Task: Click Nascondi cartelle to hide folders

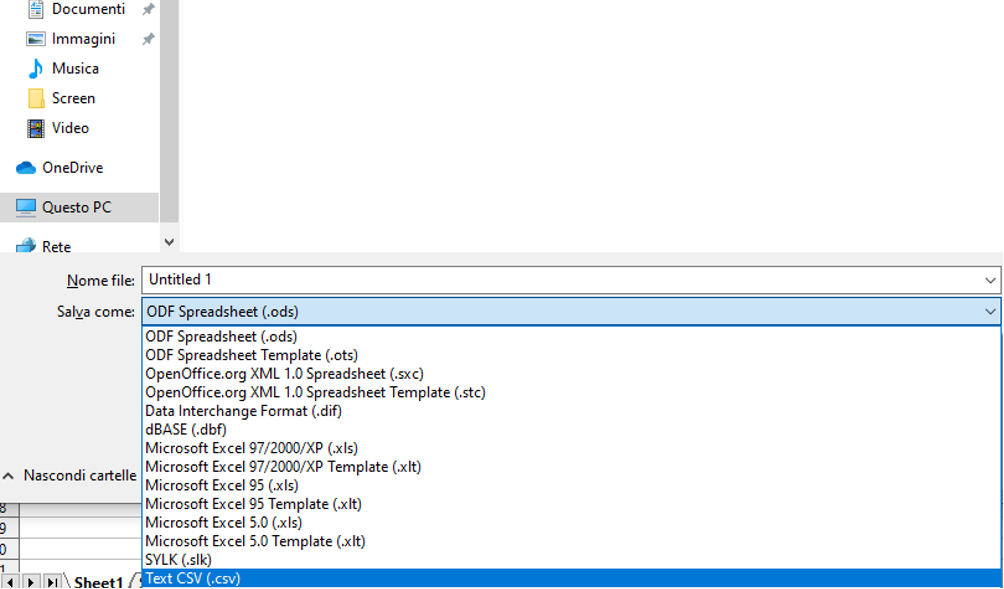Action: [70, 476]
